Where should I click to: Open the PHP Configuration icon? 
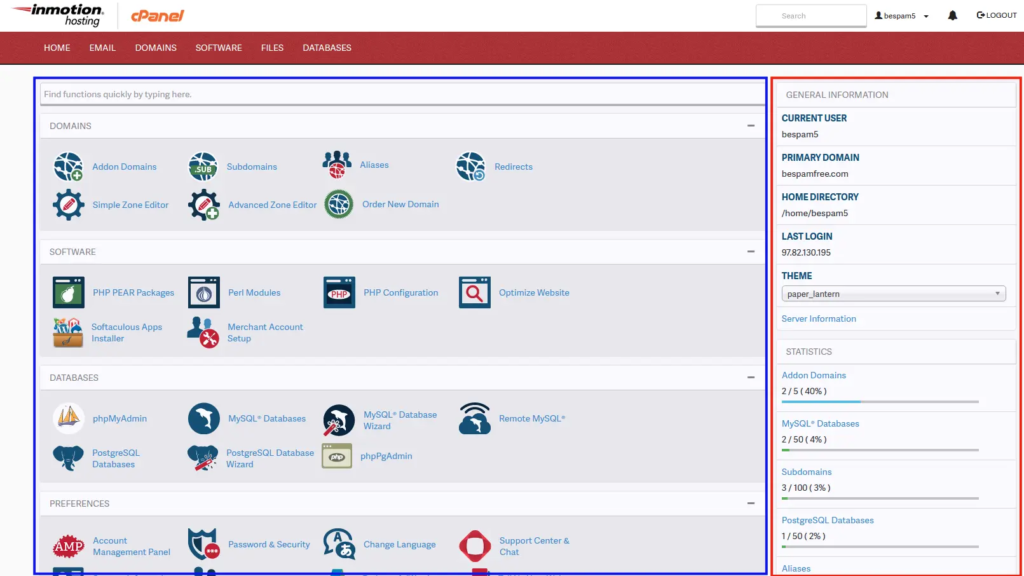click(339, 293)
